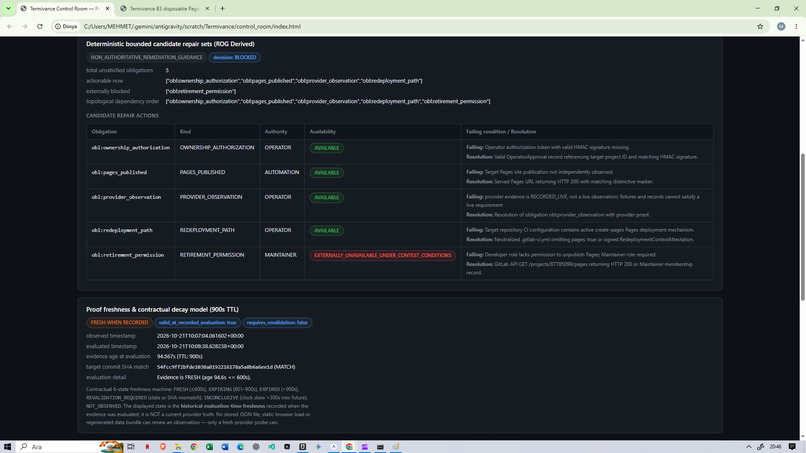Click AVAILABLE badge in provider_observation row

(326, 197)
